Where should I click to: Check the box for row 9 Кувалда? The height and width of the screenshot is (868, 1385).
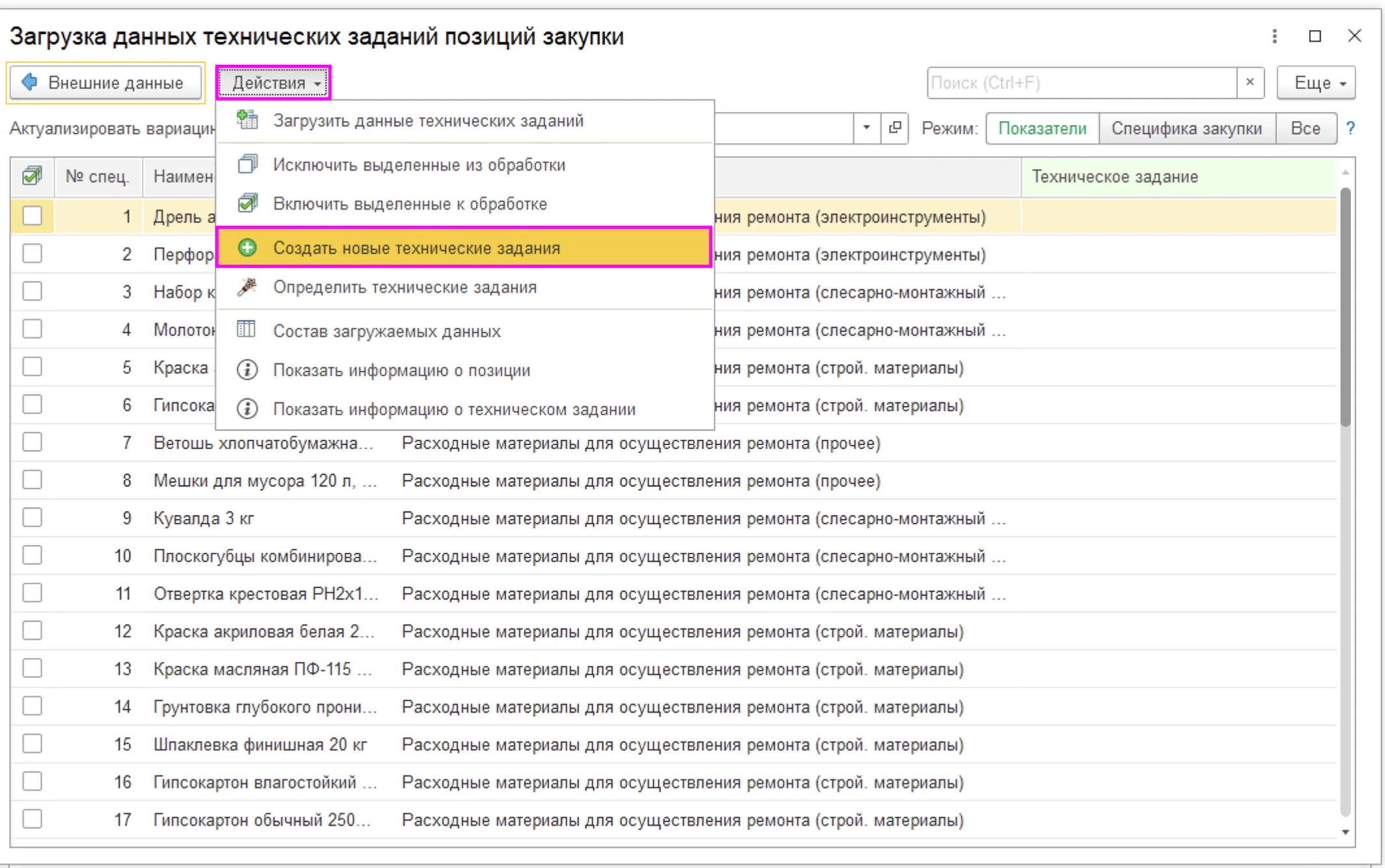32,518
